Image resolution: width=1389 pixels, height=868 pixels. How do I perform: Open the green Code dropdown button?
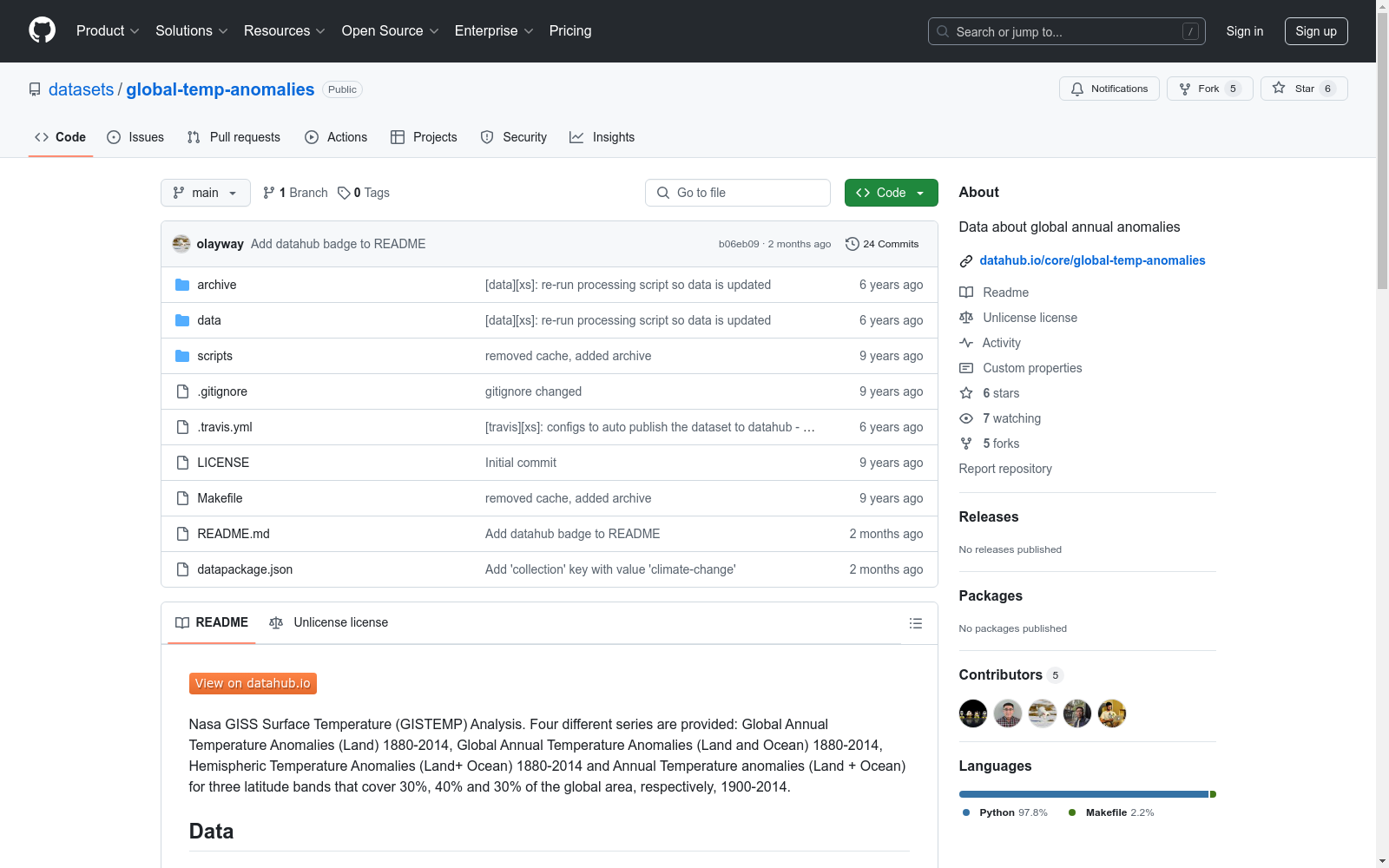891,193
